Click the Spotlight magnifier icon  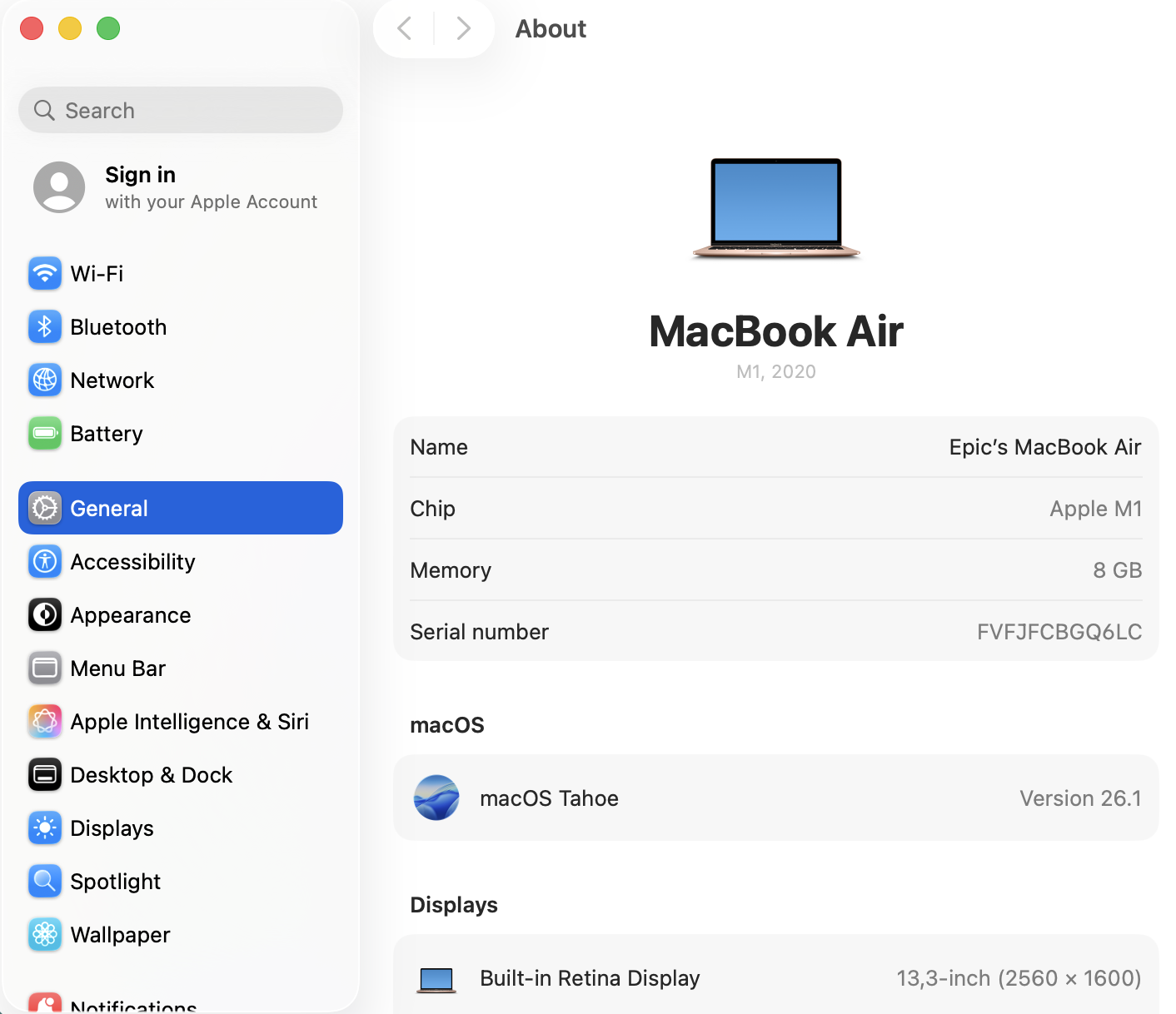(x=45, y=881)
